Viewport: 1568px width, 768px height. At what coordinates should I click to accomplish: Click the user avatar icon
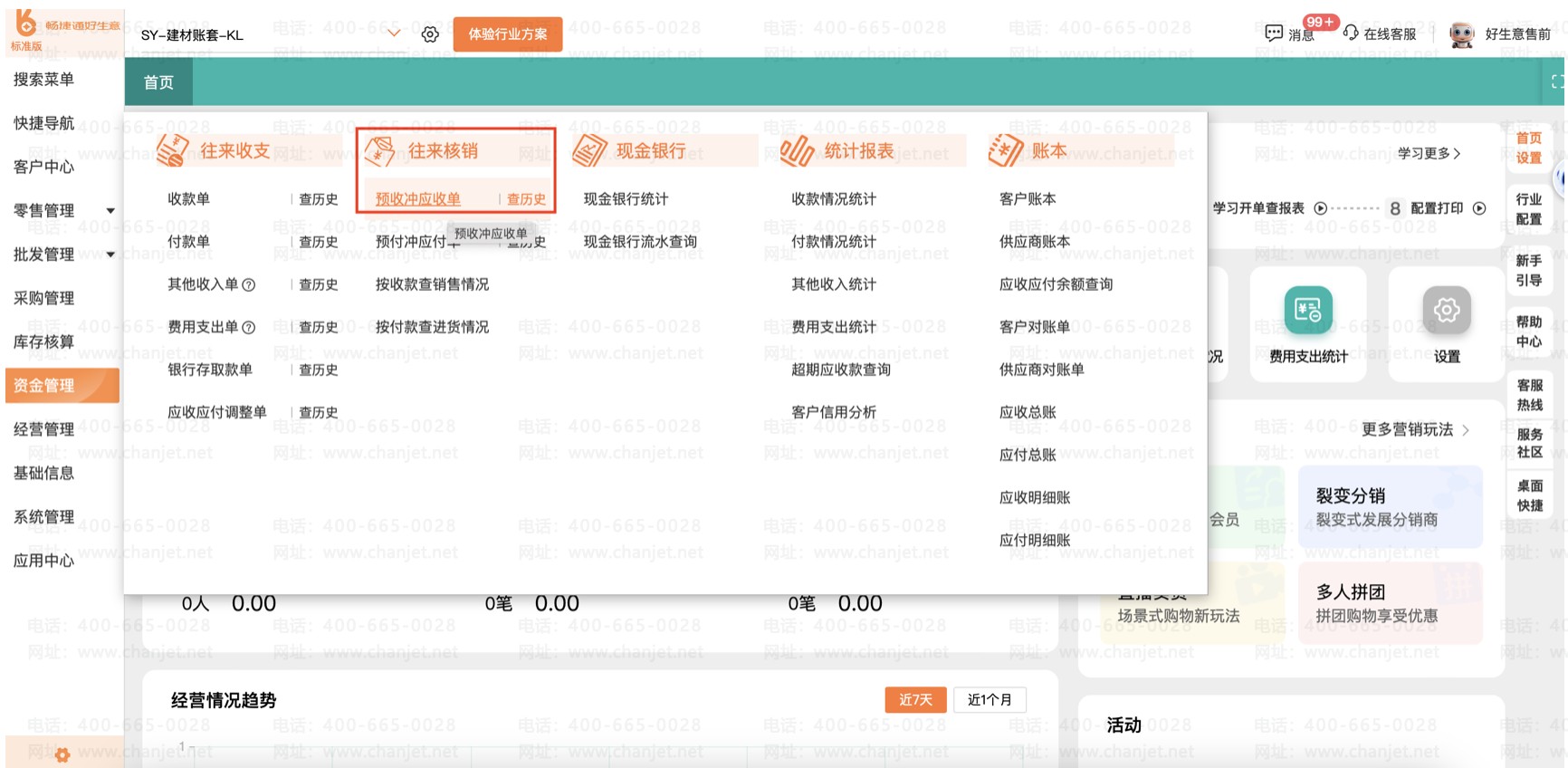coord(1461,34)
